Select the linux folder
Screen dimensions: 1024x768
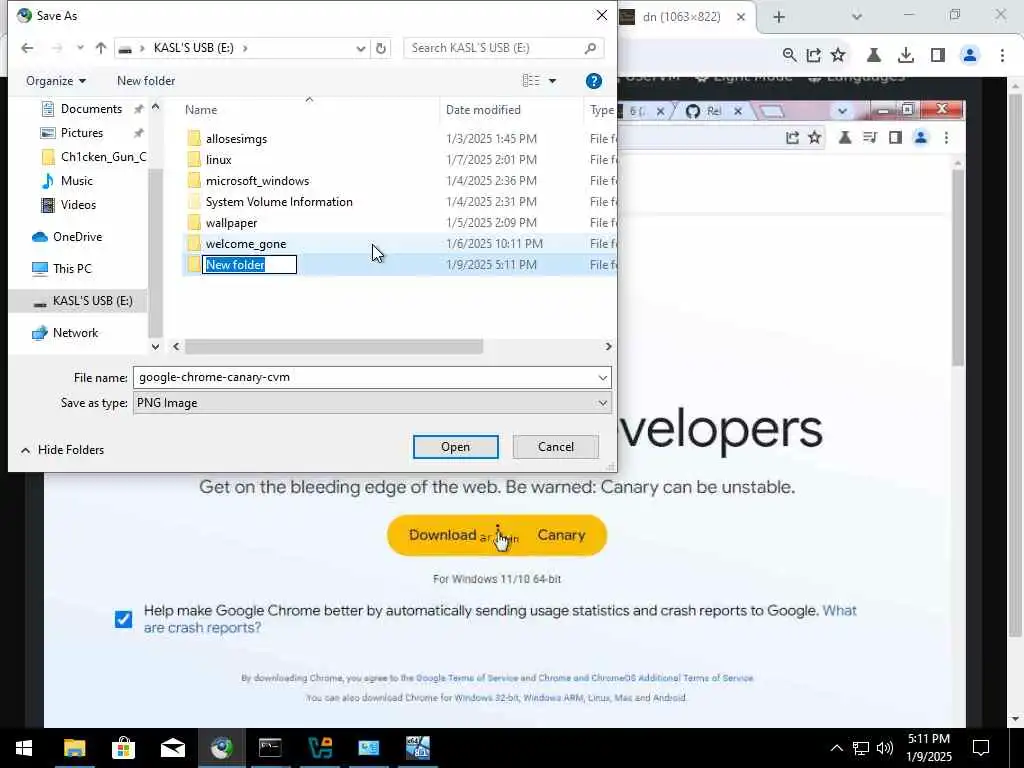click(x=218, y=159)
